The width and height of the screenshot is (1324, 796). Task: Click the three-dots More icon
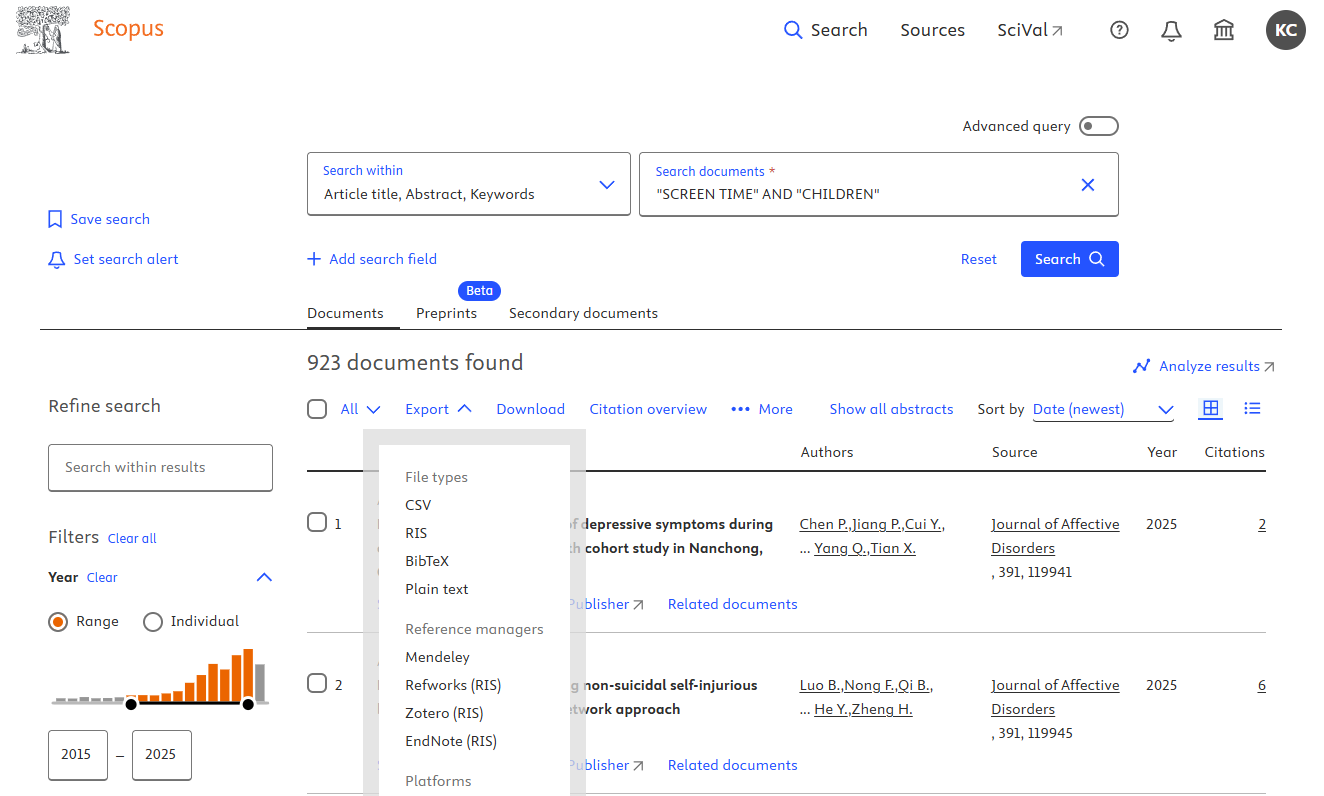741,409
